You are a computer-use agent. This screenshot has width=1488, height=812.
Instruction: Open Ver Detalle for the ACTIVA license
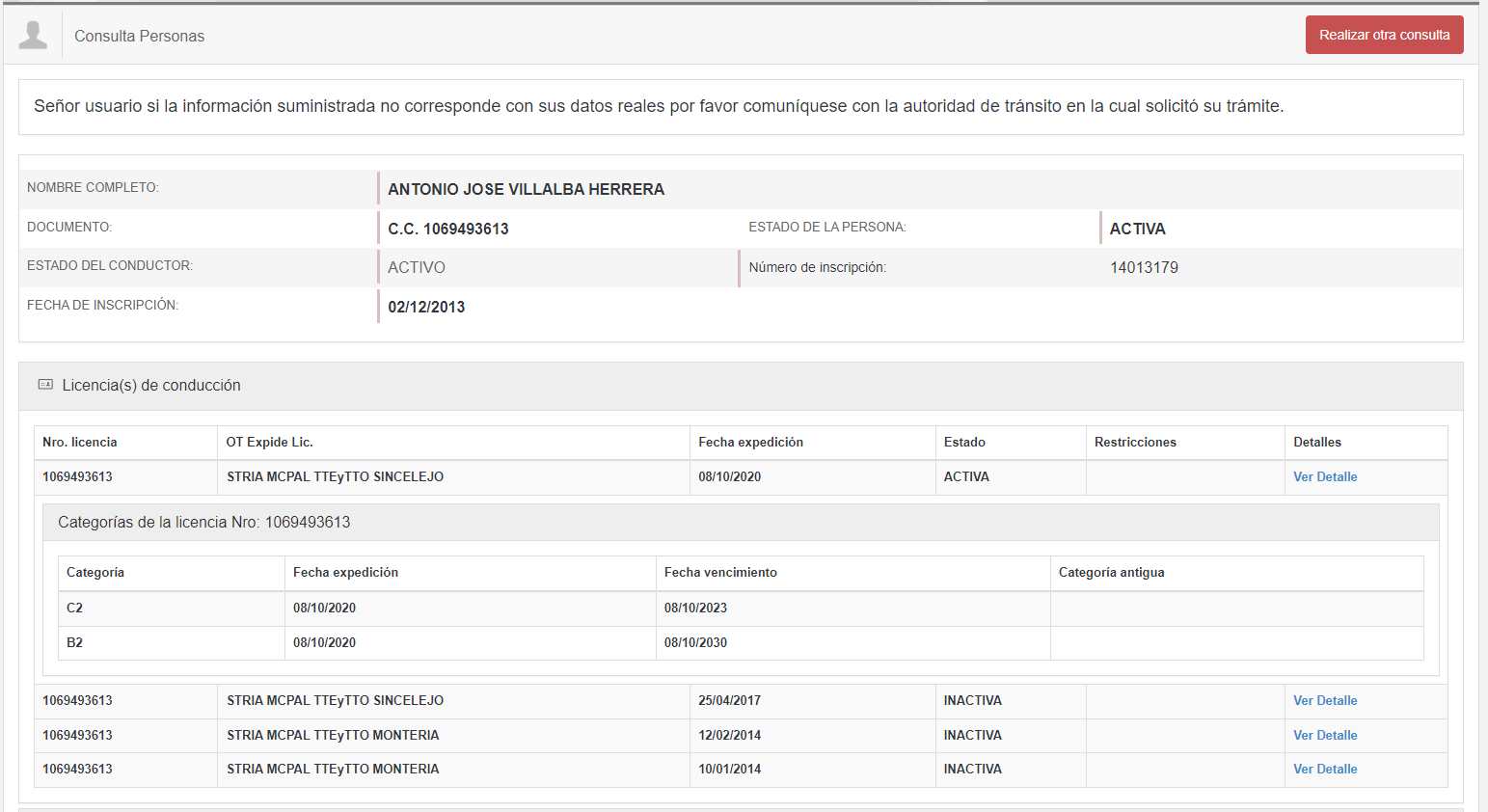1324,477
